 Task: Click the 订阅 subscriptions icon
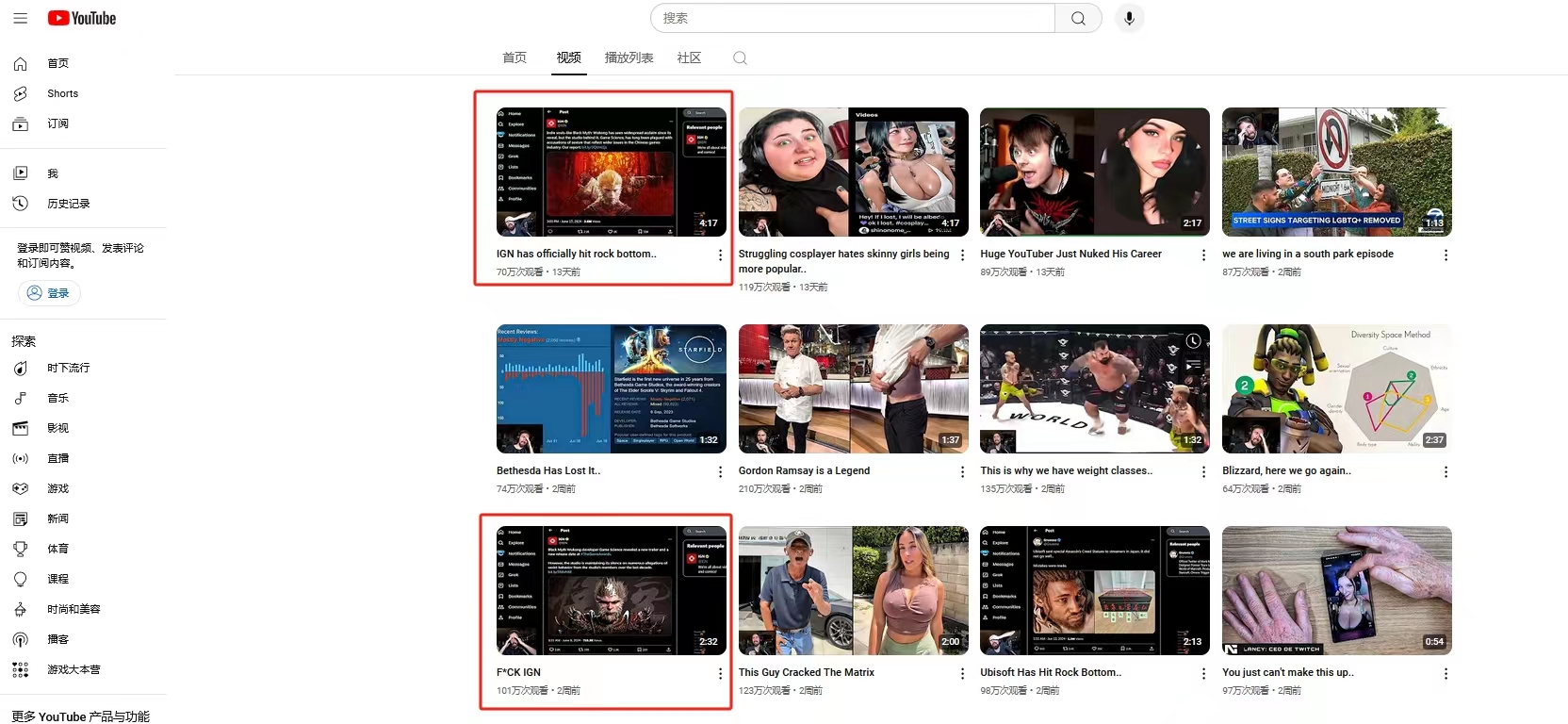(20, 123)
